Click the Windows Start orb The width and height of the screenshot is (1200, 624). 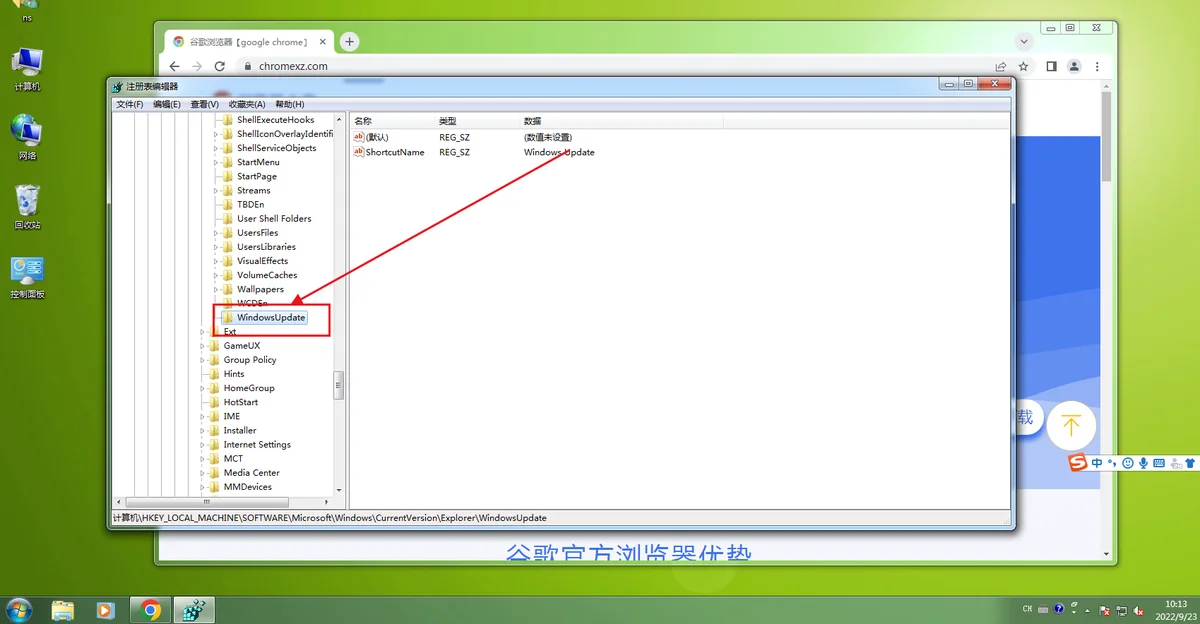pyautogui.click(x=18, y=609)
